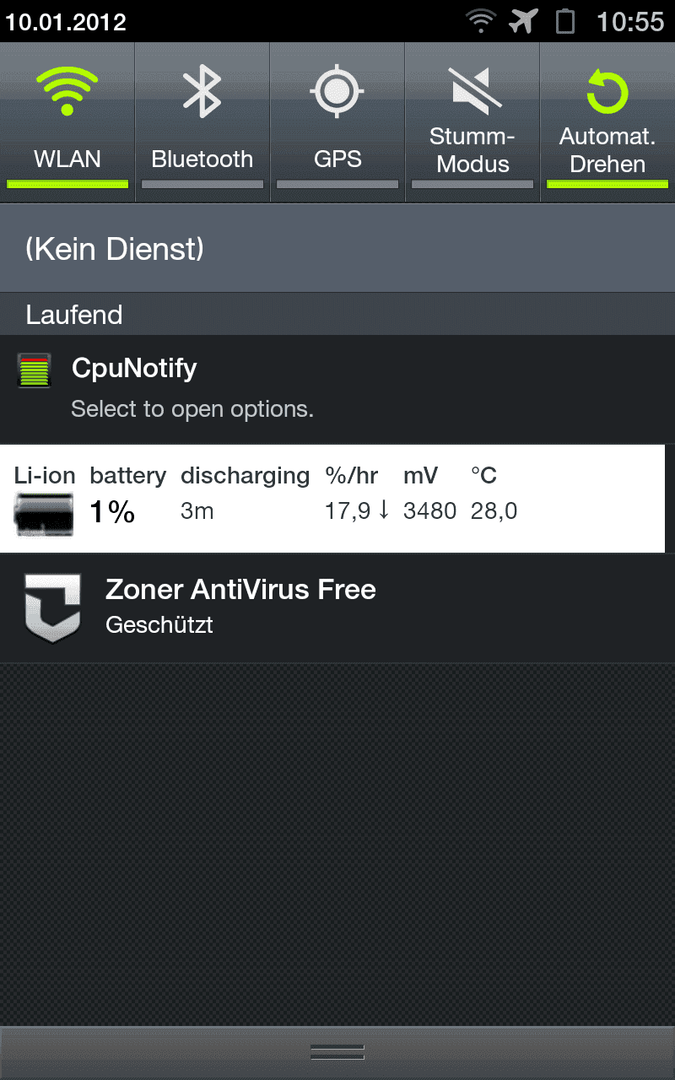Viewport: 675px width, 1080px height.
Task: Open CpuNotify options notification
Action: click(x=338, y=389)
